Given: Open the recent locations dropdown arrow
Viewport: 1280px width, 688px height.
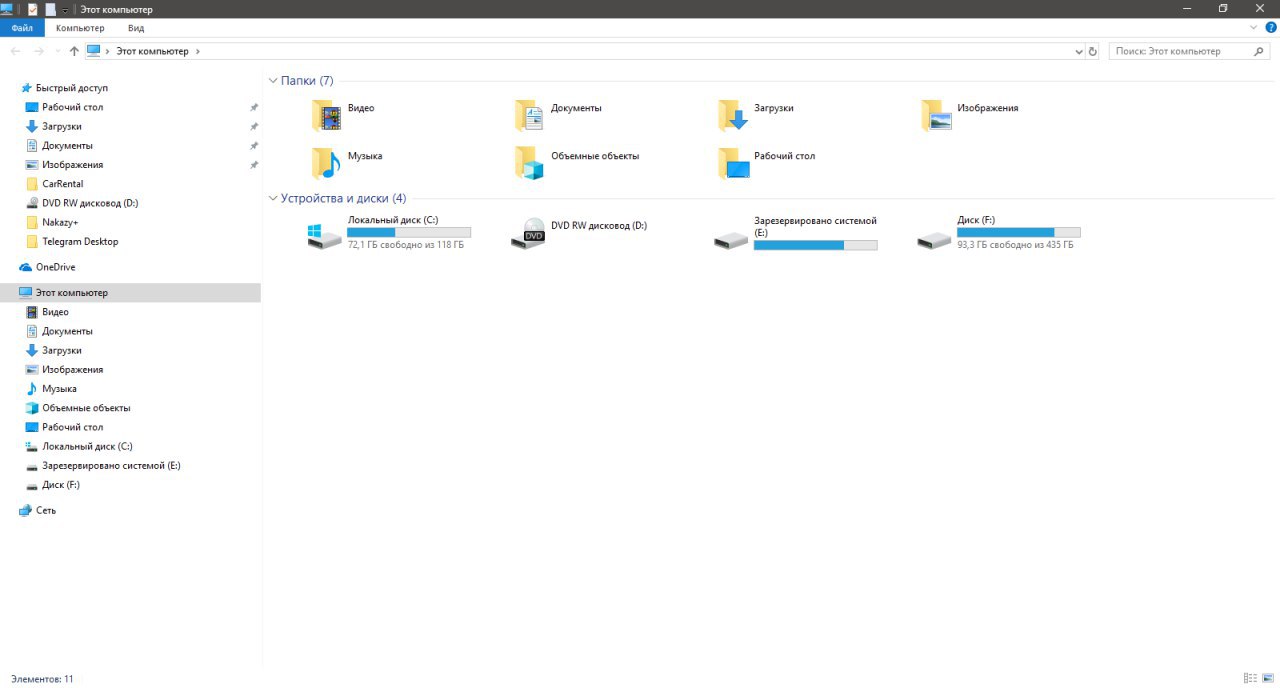Looking at the screenshot, I should coord(57,51).
